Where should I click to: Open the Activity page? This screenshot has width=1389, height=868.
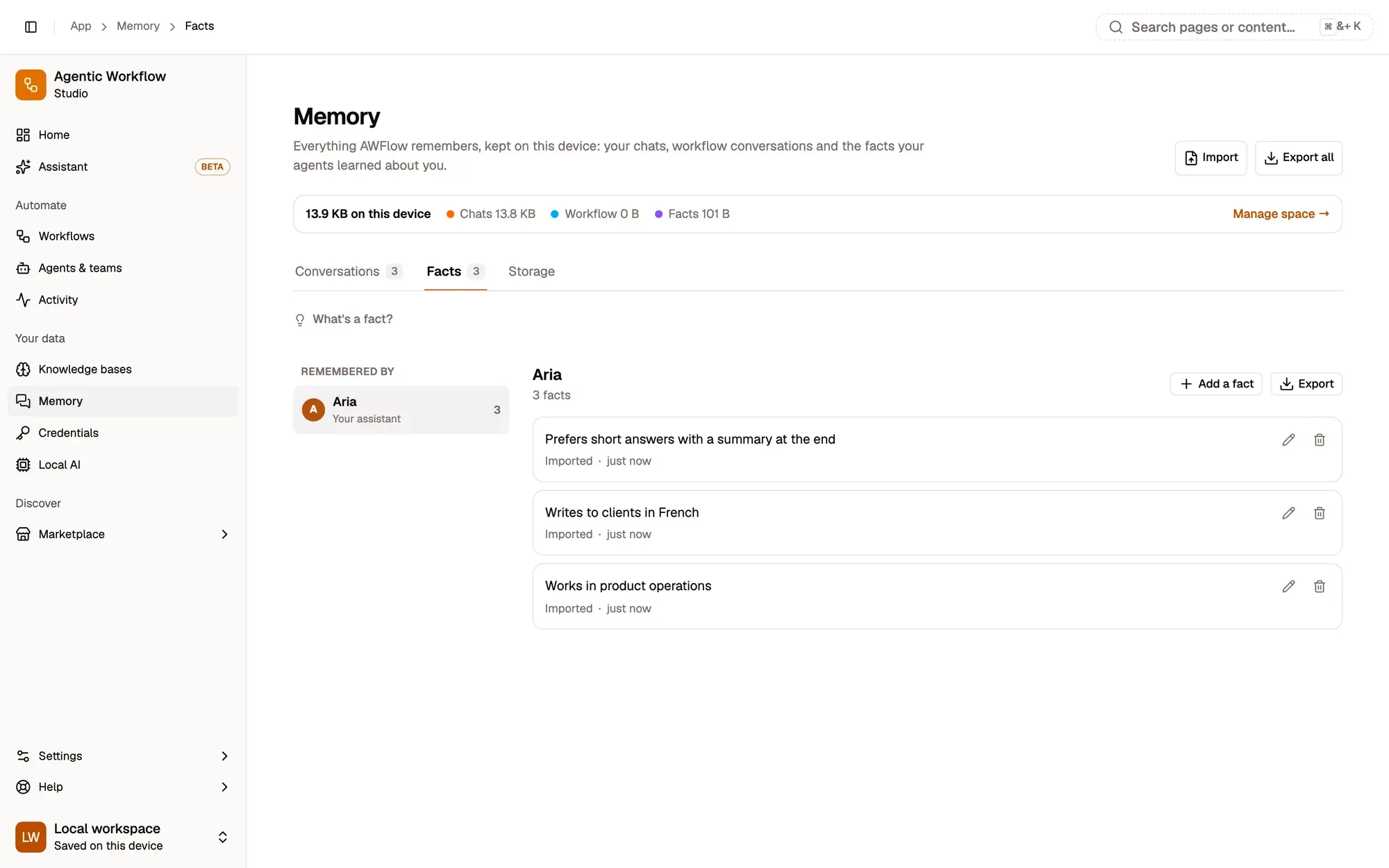click(123, 300)
